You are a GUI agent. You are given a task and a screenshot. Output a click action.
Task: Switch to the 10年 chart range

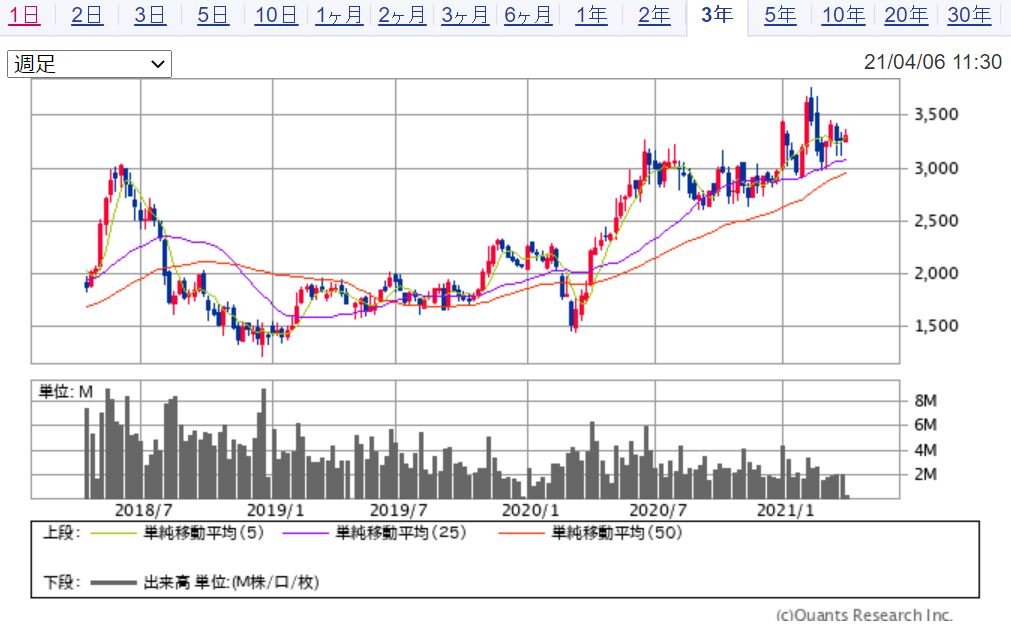coord(843,15)
